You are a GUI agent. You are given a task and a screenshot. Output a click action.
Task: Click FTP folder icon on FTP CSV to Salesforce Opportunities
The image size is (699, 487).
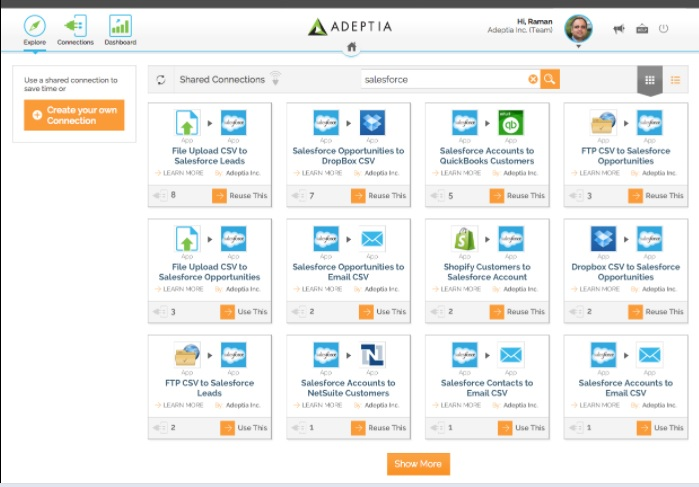tap(604, 122)
